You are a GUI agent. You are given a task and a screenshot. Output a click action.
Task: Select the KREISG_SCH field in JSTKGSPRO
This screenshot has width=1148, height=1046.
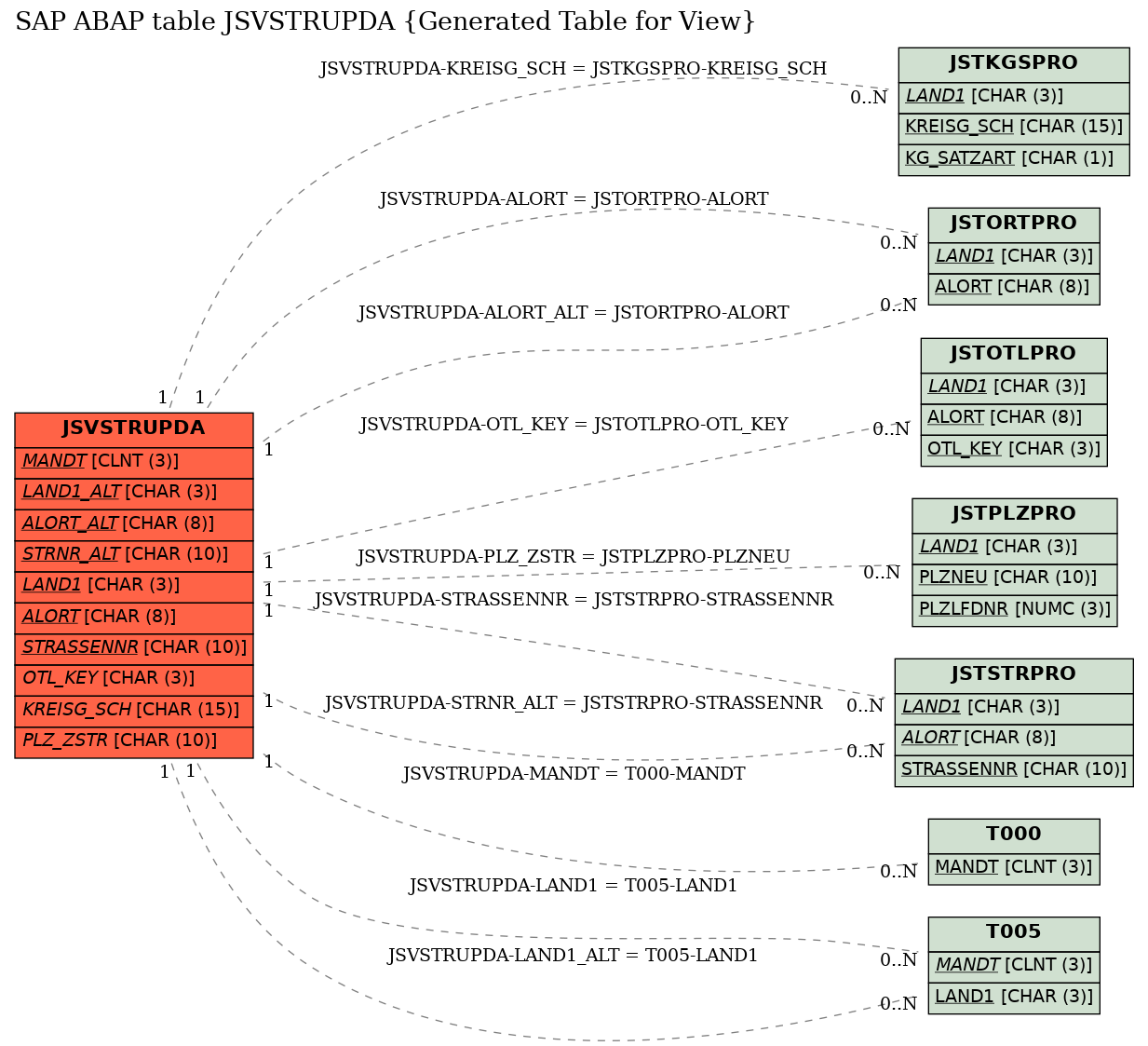[1014, 128]
